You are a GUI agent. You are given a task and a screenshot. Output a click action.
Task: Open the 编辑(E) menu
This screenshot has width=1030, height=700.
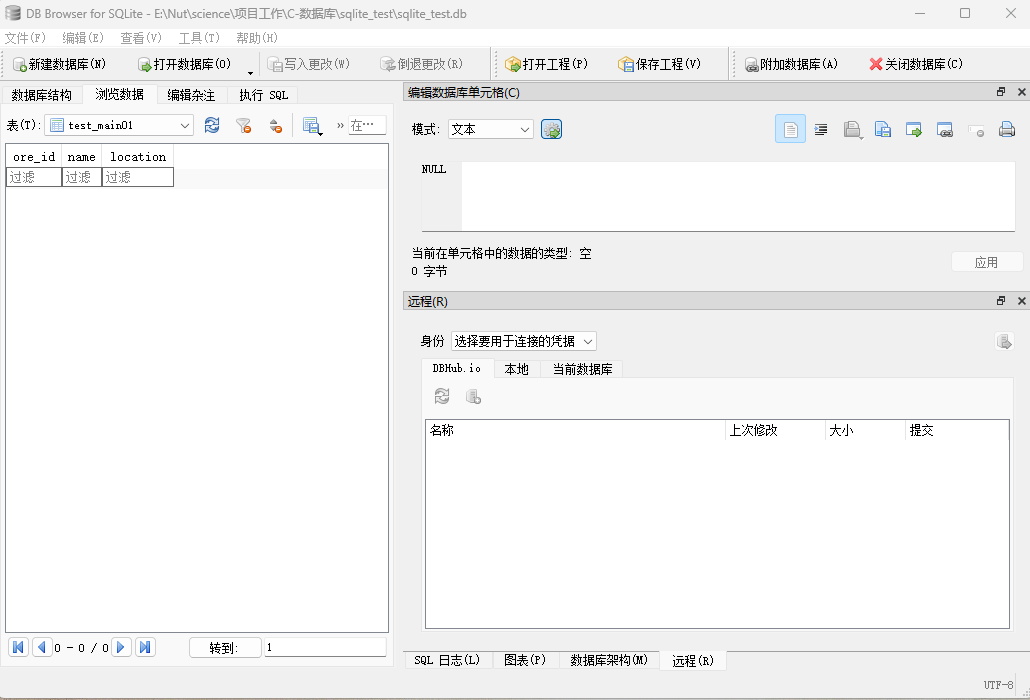[x=83, y=38]
